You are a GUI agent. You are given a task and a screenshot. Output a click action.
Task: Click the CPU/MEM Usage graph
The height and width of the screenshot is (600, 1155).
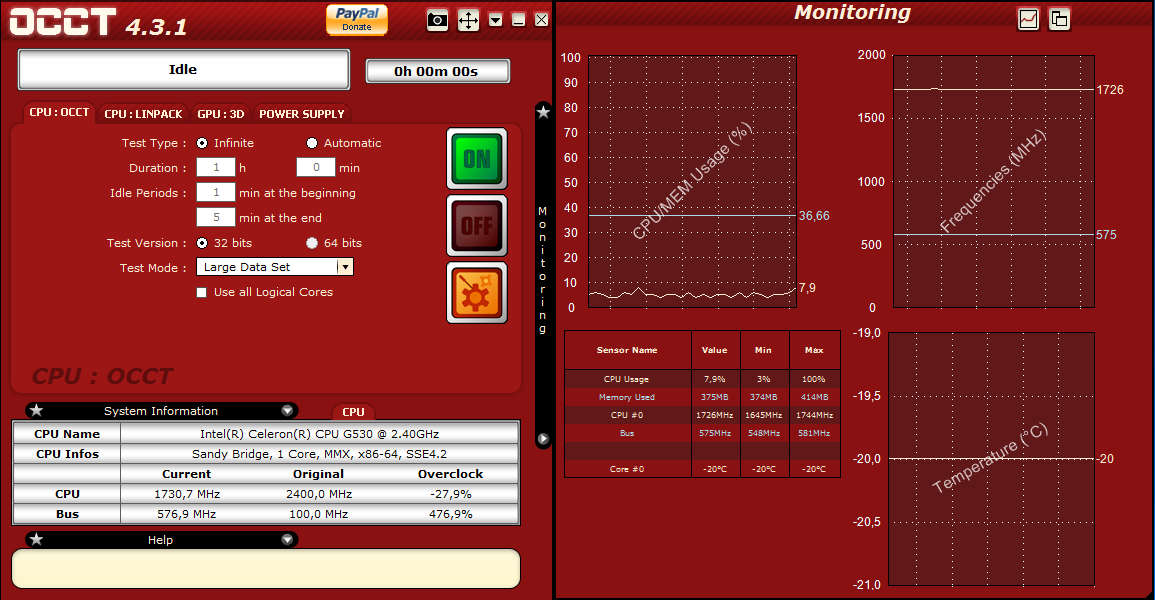tap(692, 181)
